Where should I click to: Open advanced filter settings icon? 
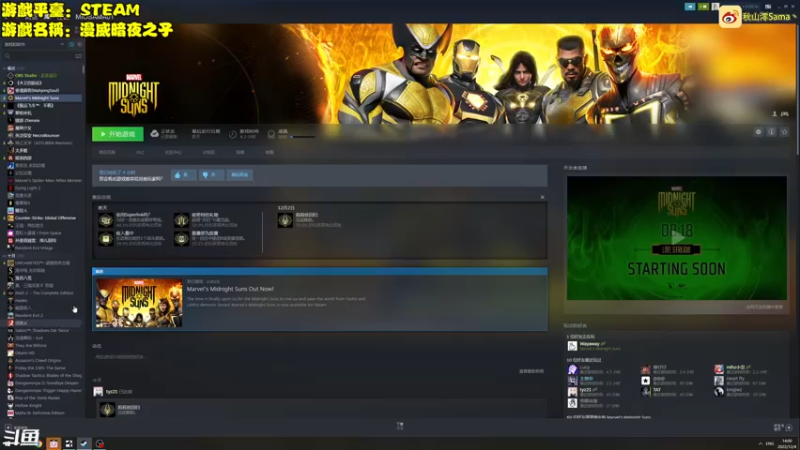79,56
